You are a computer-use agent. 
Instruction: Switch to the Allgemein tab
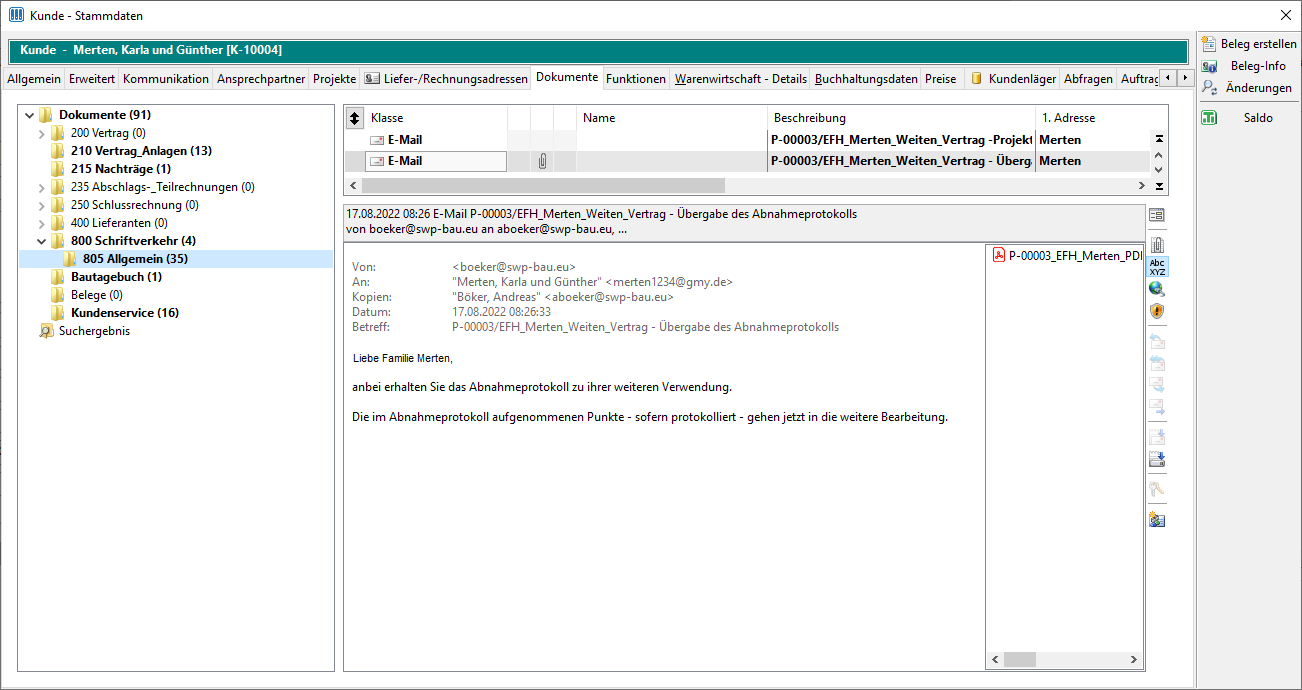pyautogui.click(x=34, y=79)
